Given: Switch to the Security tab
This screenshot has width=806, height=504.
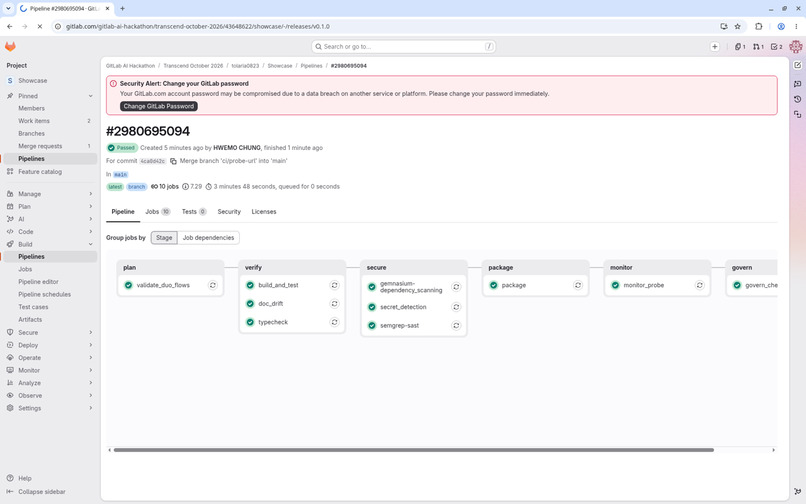Looking at the screenshot, I should pos(229,211).
